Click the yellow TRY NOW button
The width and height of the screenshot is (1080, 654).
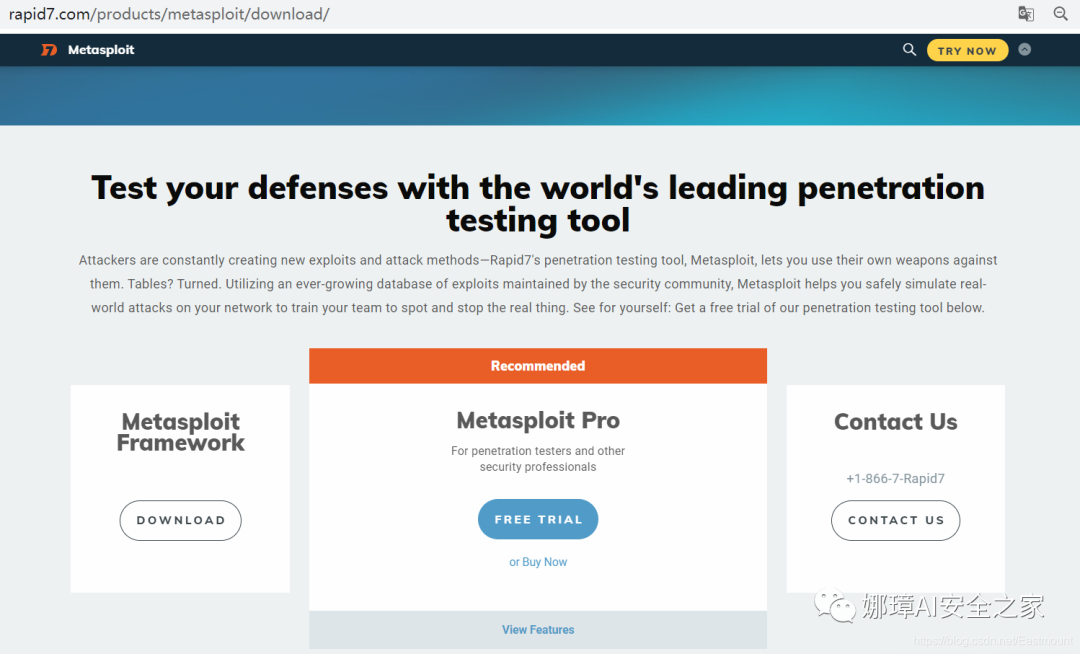(x=967, y=50)
